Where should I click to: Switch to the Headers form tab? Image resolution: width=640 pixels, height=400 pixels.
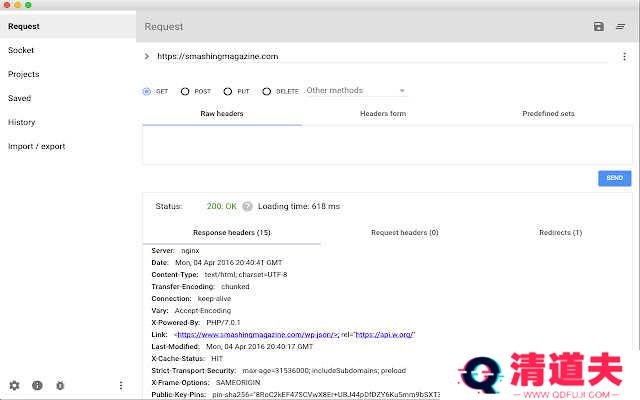coord(383,114)
